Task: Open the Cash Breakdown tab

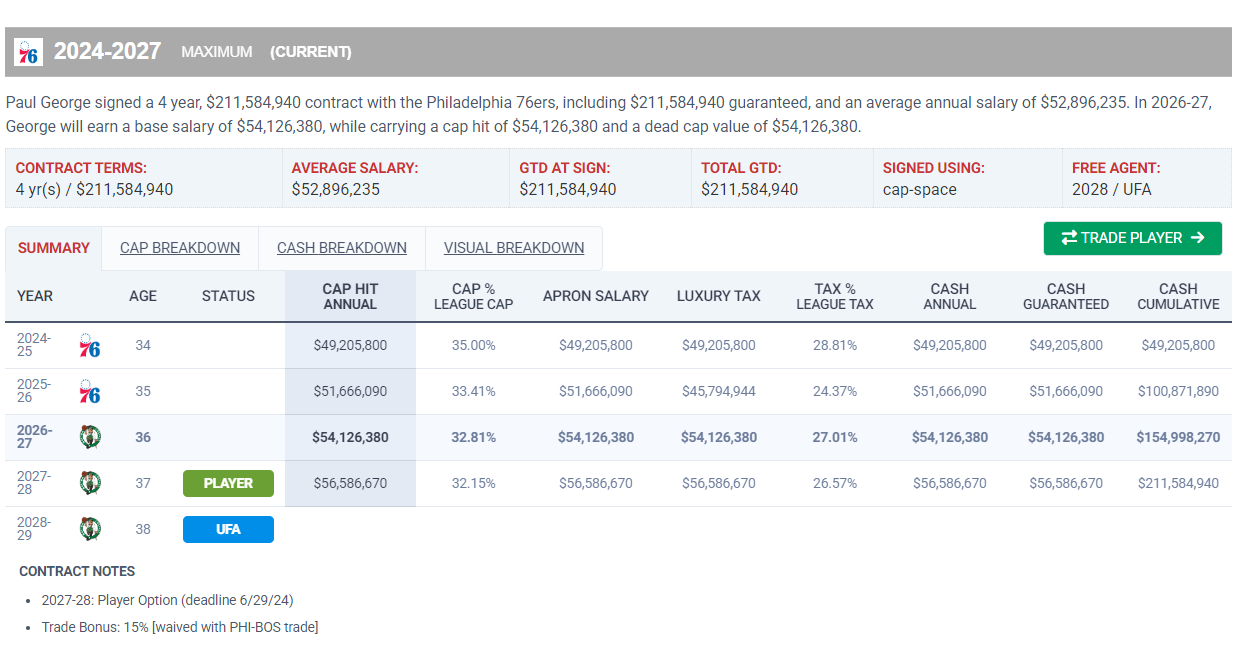Action: 342,248
